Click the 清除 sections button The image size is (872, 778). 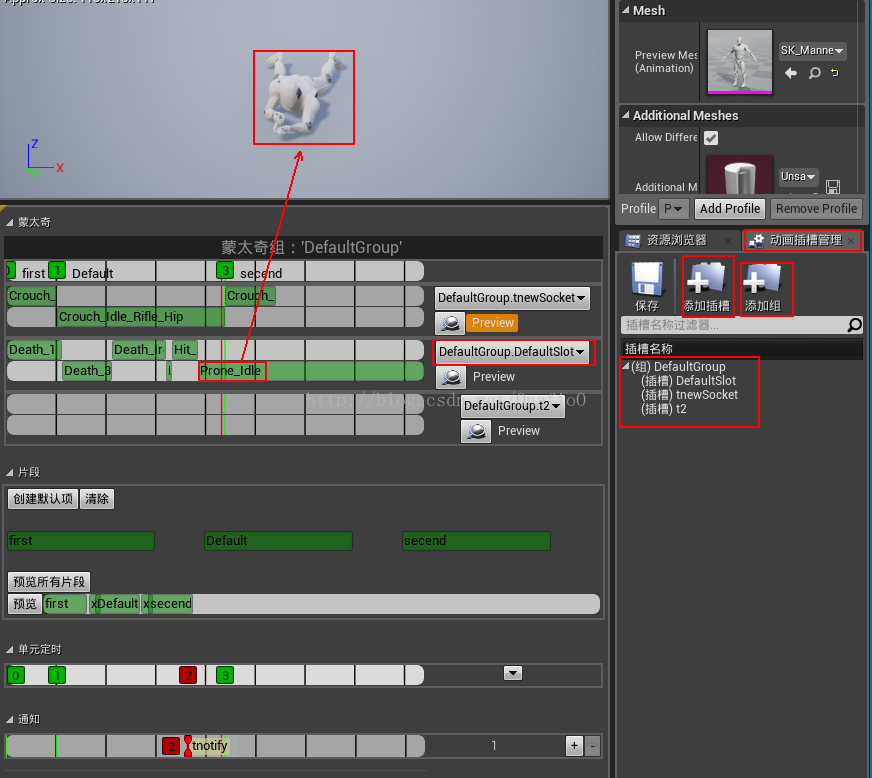(x=97, y=499)
